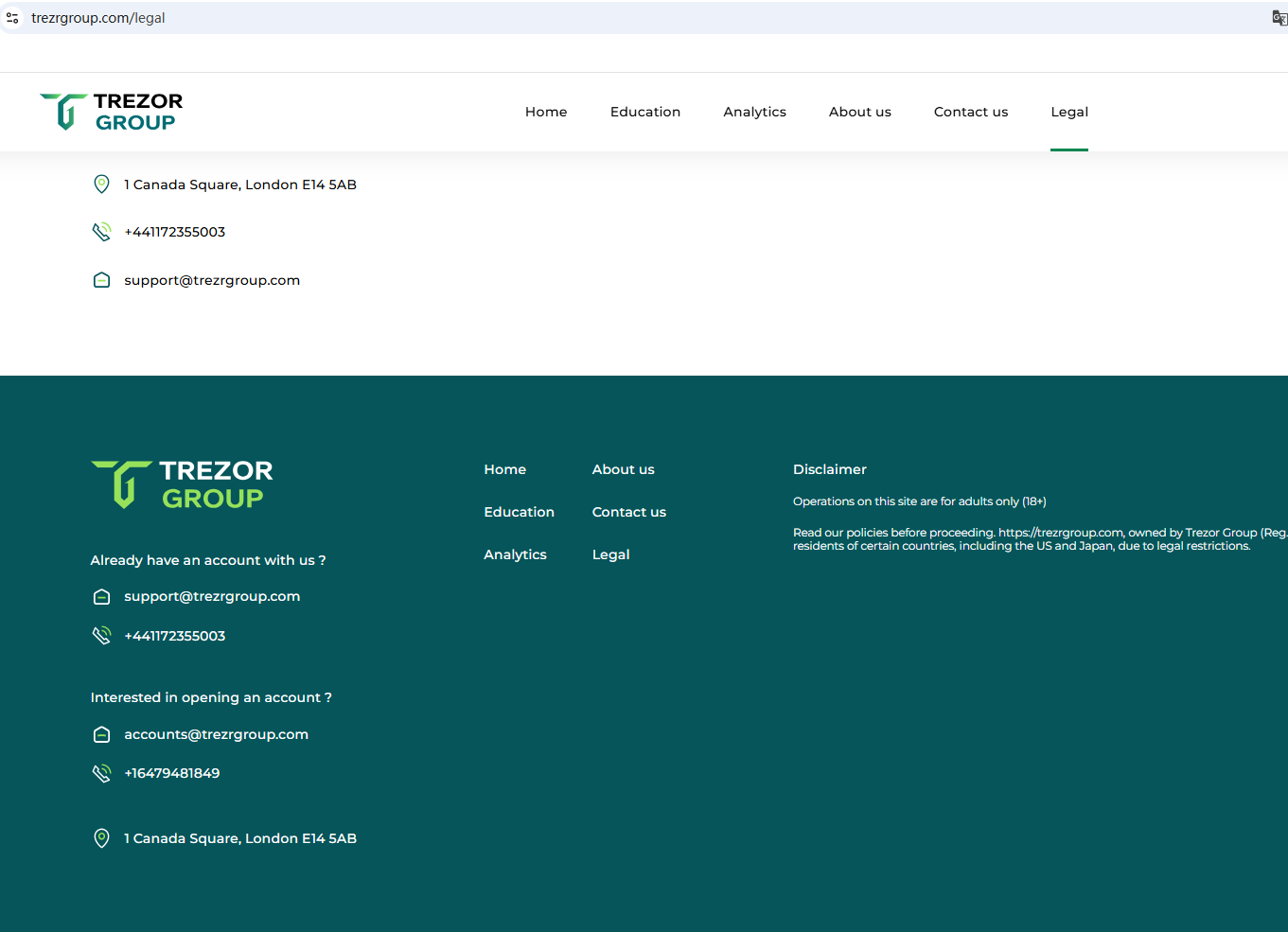Click the envelope icon beside top support email
Image resolution: width=1288 pixels, height=932 pixels.
click(101, 280)
